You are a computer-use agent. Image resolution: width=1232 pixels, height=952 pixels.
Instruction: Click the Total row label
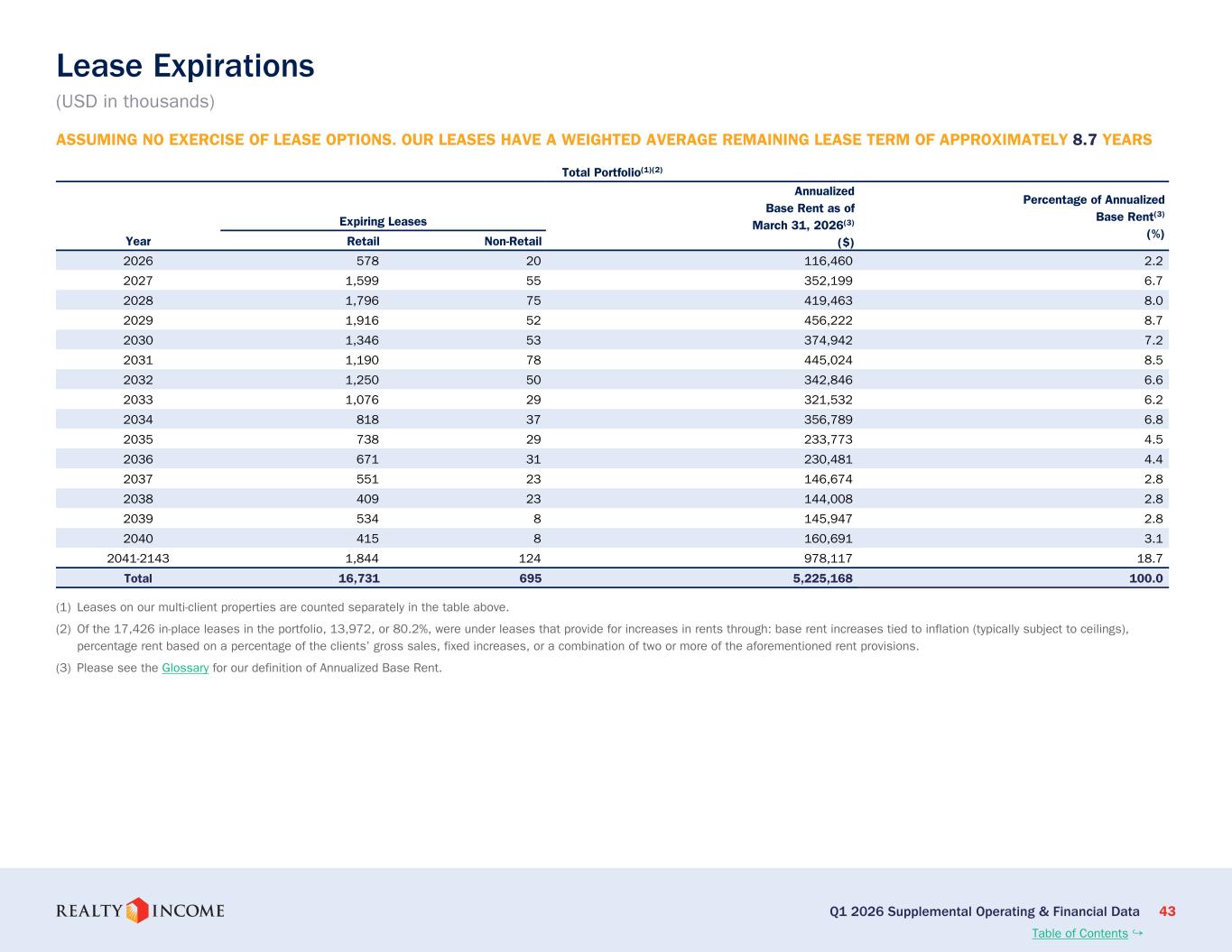[138, 578]
